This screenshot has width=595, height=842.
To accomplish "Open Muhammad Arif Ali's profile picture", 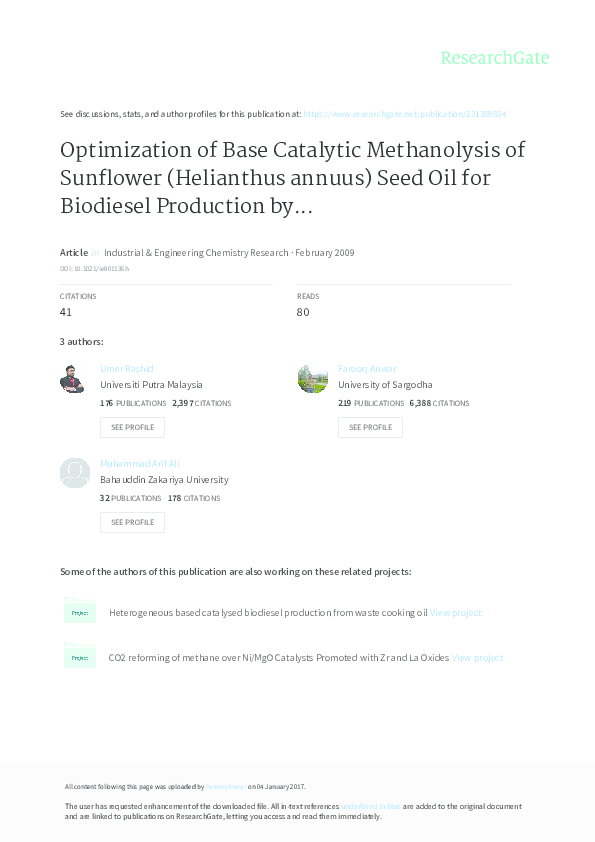I will (75, 472).
